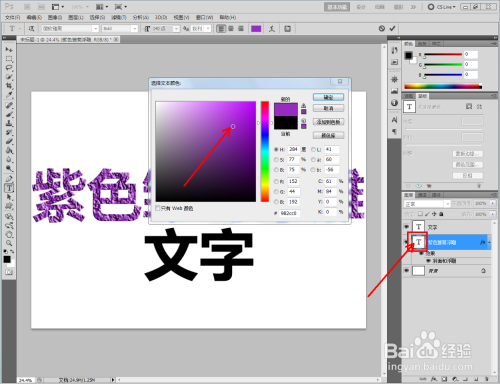Select the Eyedropper tool

pos(9,95)
